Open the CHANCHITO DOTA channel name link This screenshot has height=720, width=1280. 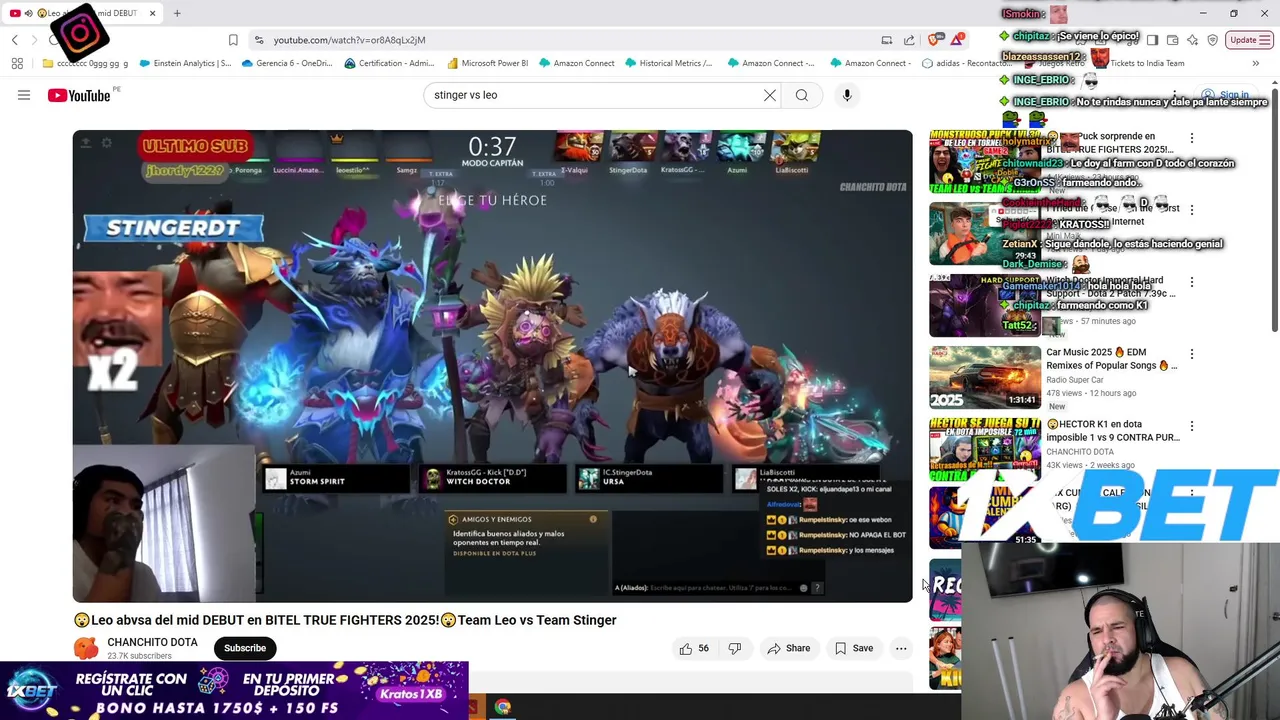click(x=153, y=642)
